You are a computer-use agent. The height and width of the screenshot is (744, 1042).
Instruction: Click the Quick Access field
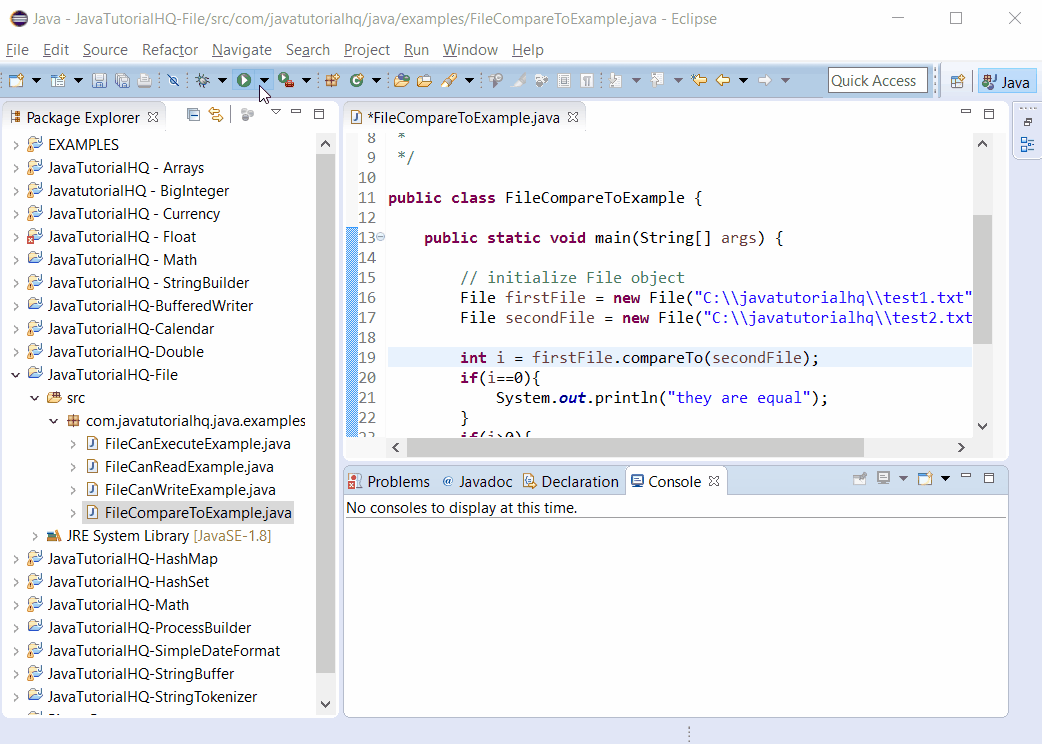[877, 80]
